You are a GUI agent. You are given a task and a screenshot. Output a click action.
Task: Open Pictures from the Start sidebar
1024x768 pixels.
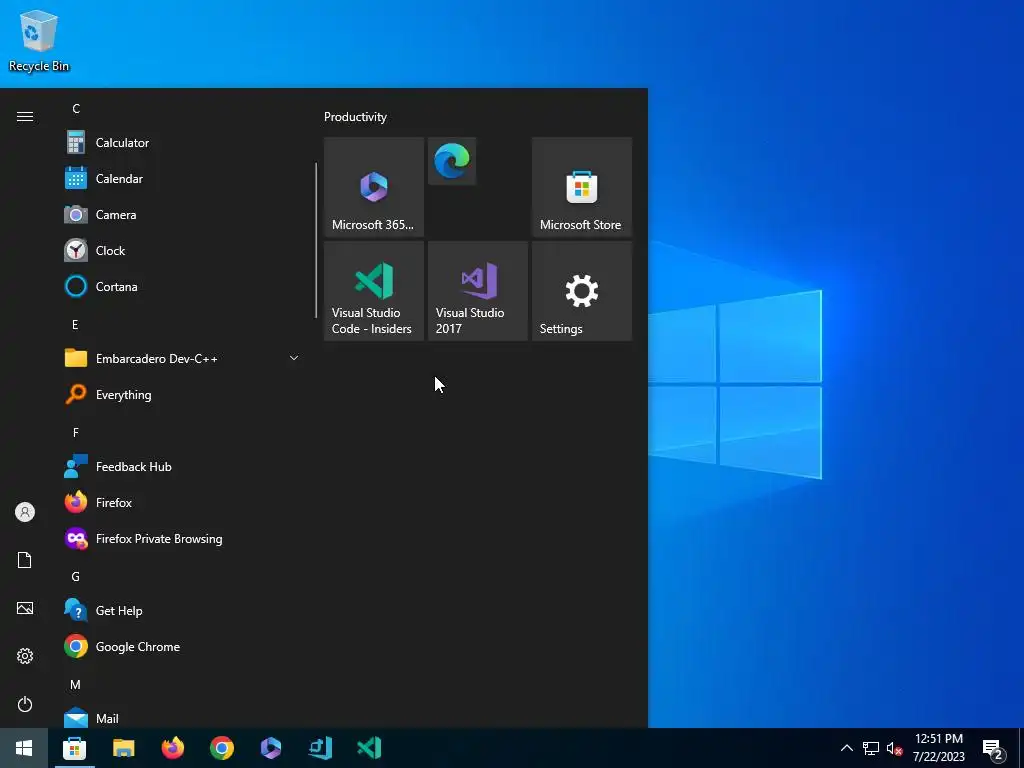point(25,608)
